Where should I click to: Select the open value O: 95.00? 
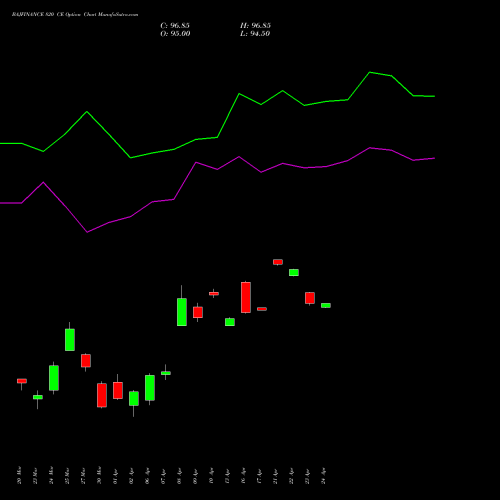[175, 34]
